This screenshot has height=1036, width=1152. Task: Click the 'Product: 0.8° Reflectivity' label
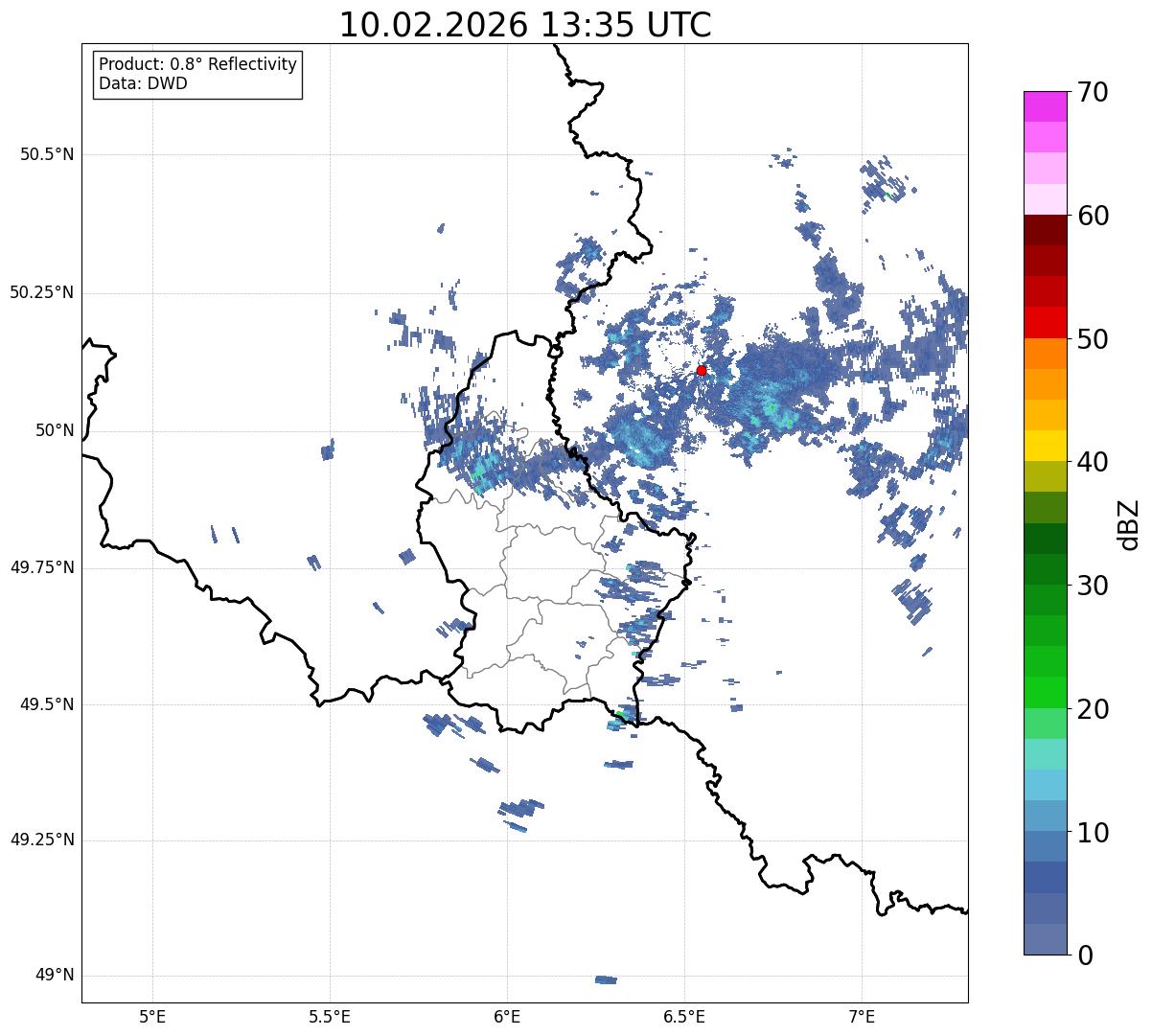point(198,64)
